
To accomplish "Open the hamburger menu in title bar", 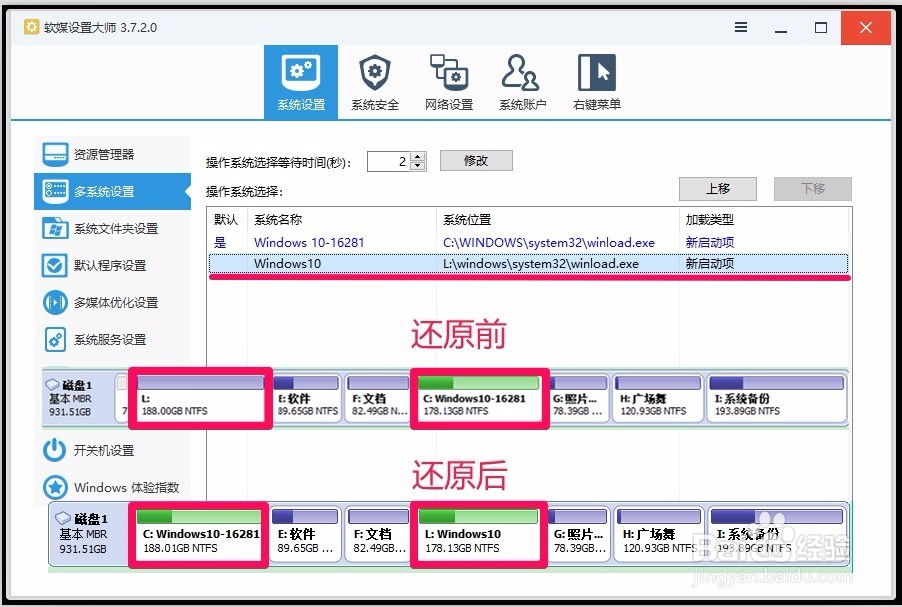I will point(741,28).
